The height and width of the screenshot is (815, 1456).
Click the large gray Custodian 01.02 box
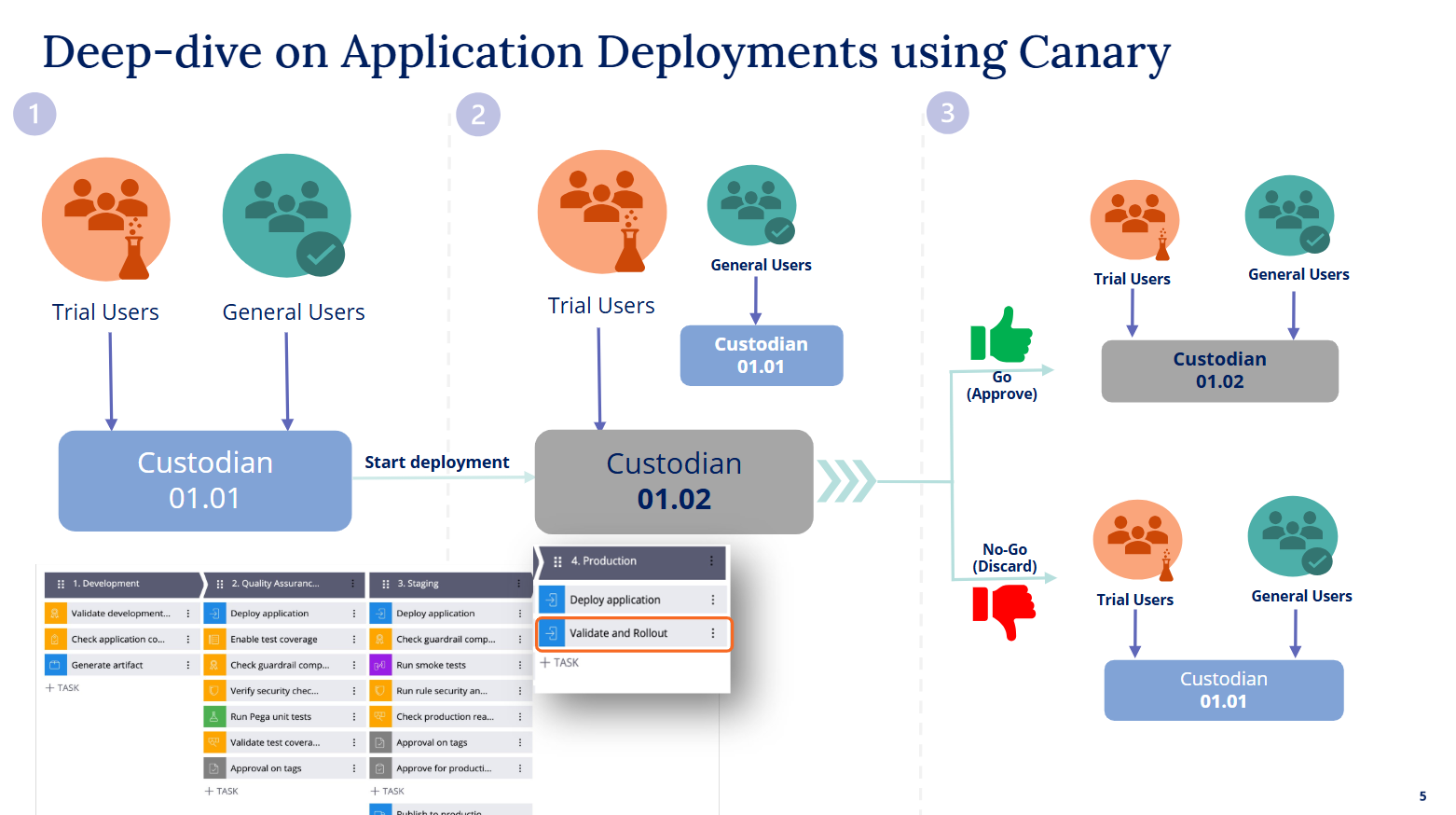tap(673, 481)
